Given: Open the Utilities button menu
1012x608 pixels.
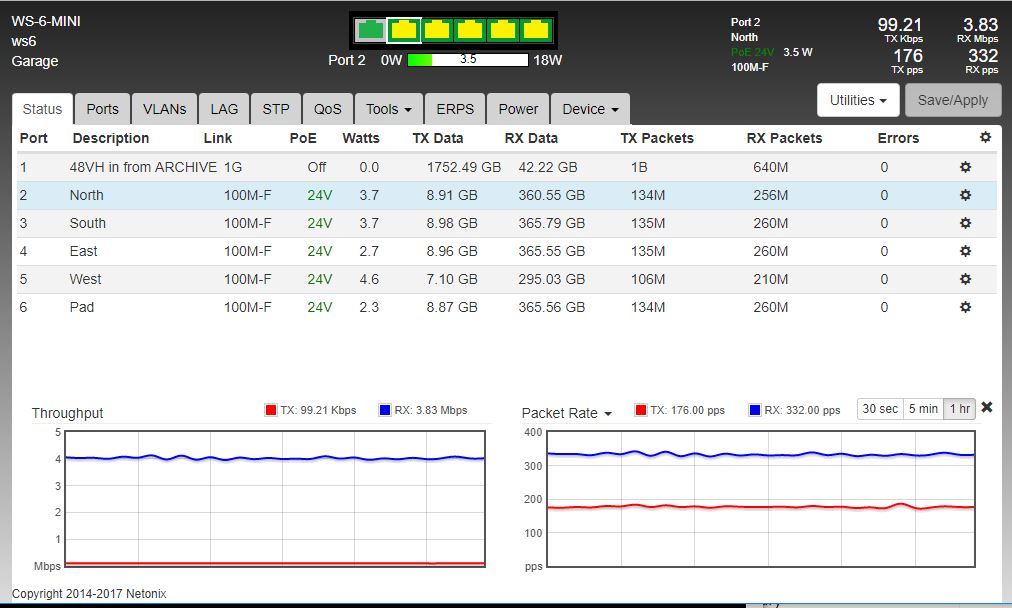Looking at the screenshot, I should pos(858,100).
